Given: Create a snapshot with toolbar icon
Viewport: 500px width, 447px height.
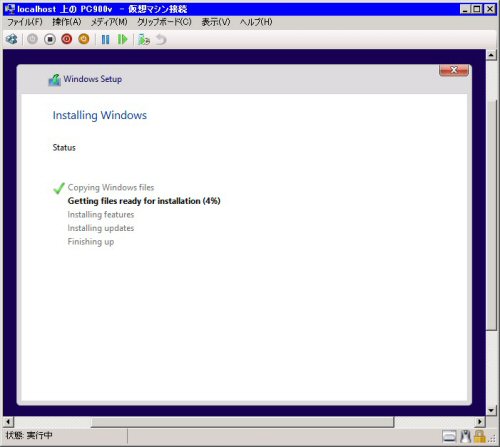Looking at the screenshot, I should click(144, 40).
